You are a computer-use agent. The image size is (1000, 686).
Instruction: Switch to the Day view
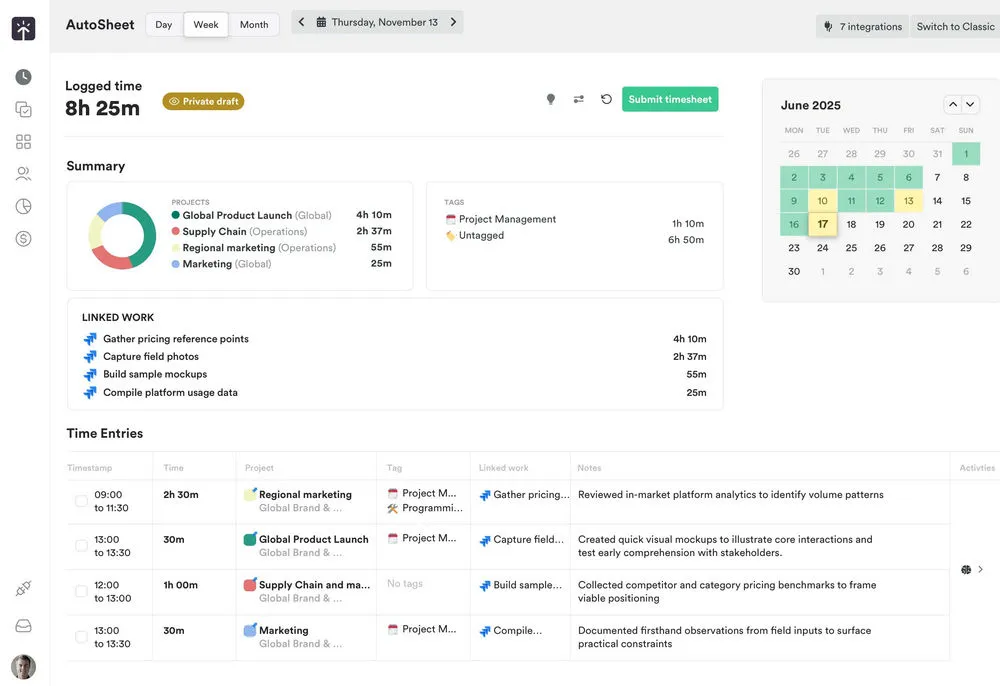pyautogui.click(x=164, y=25)
